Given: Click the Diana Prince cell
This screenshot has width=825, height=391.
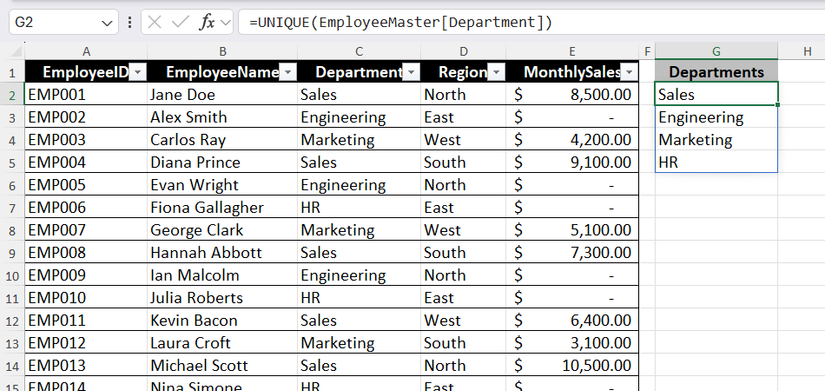Looking at the screenshot, I should (x=223, y=162).
